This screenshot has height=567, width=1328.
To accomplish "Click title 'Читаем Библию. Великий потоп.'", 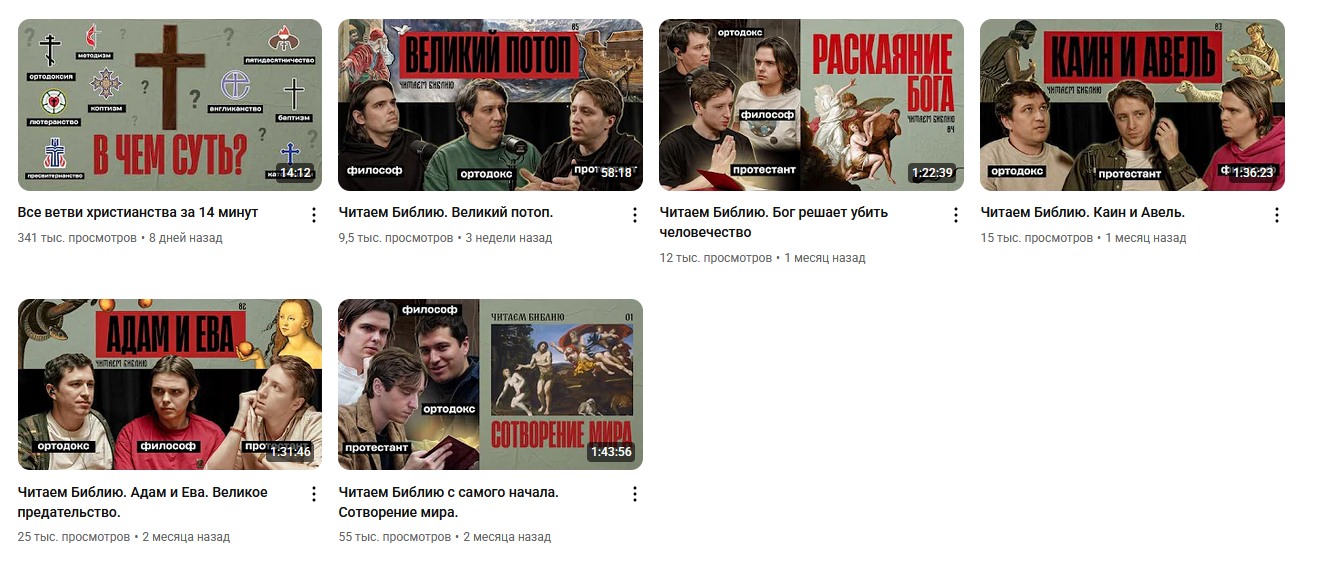I will (446, 212).
